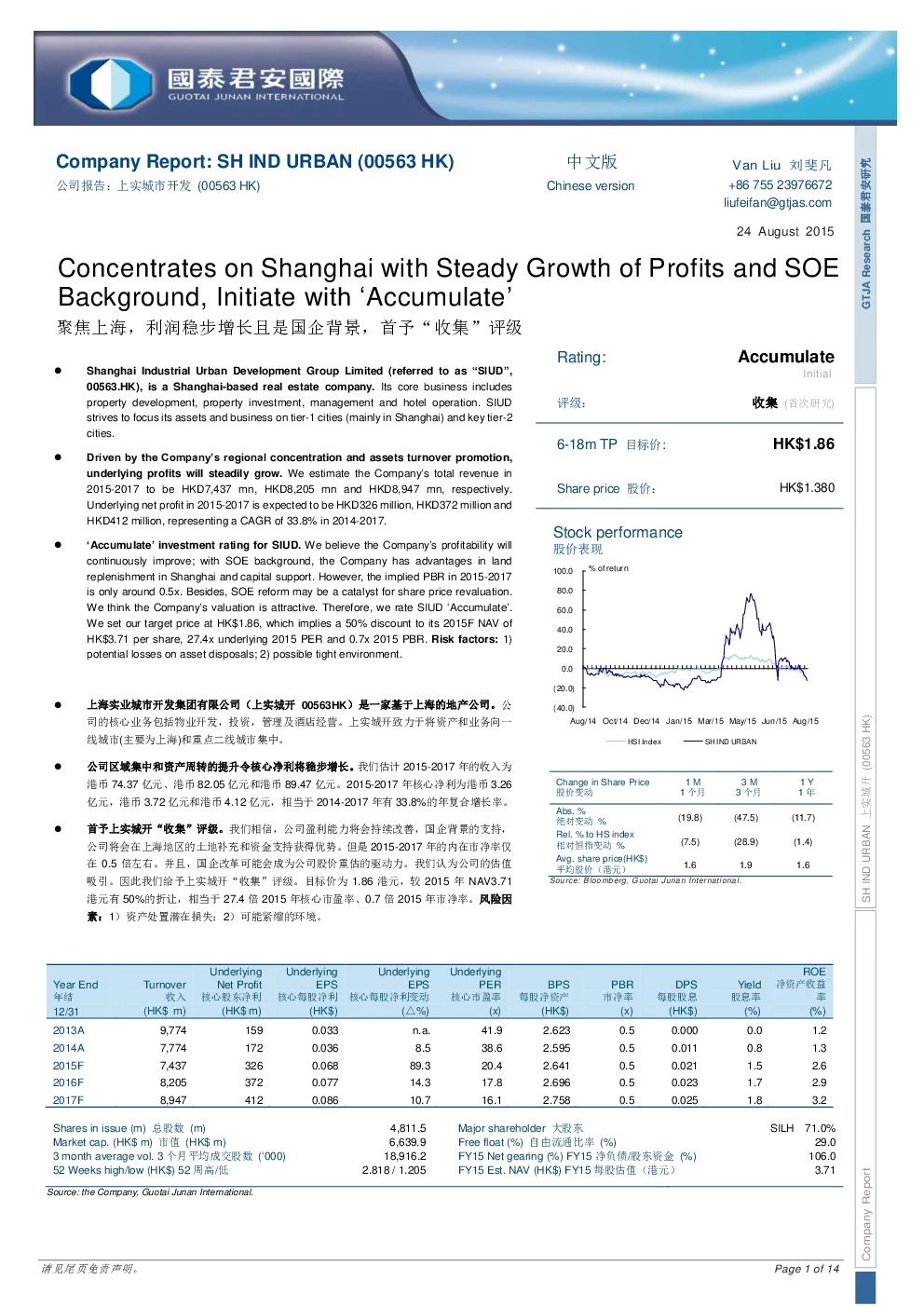This screenshot has height=1307, width=924.
Task: Click the email liufeifan@gtjas.com
Action: 778,203
